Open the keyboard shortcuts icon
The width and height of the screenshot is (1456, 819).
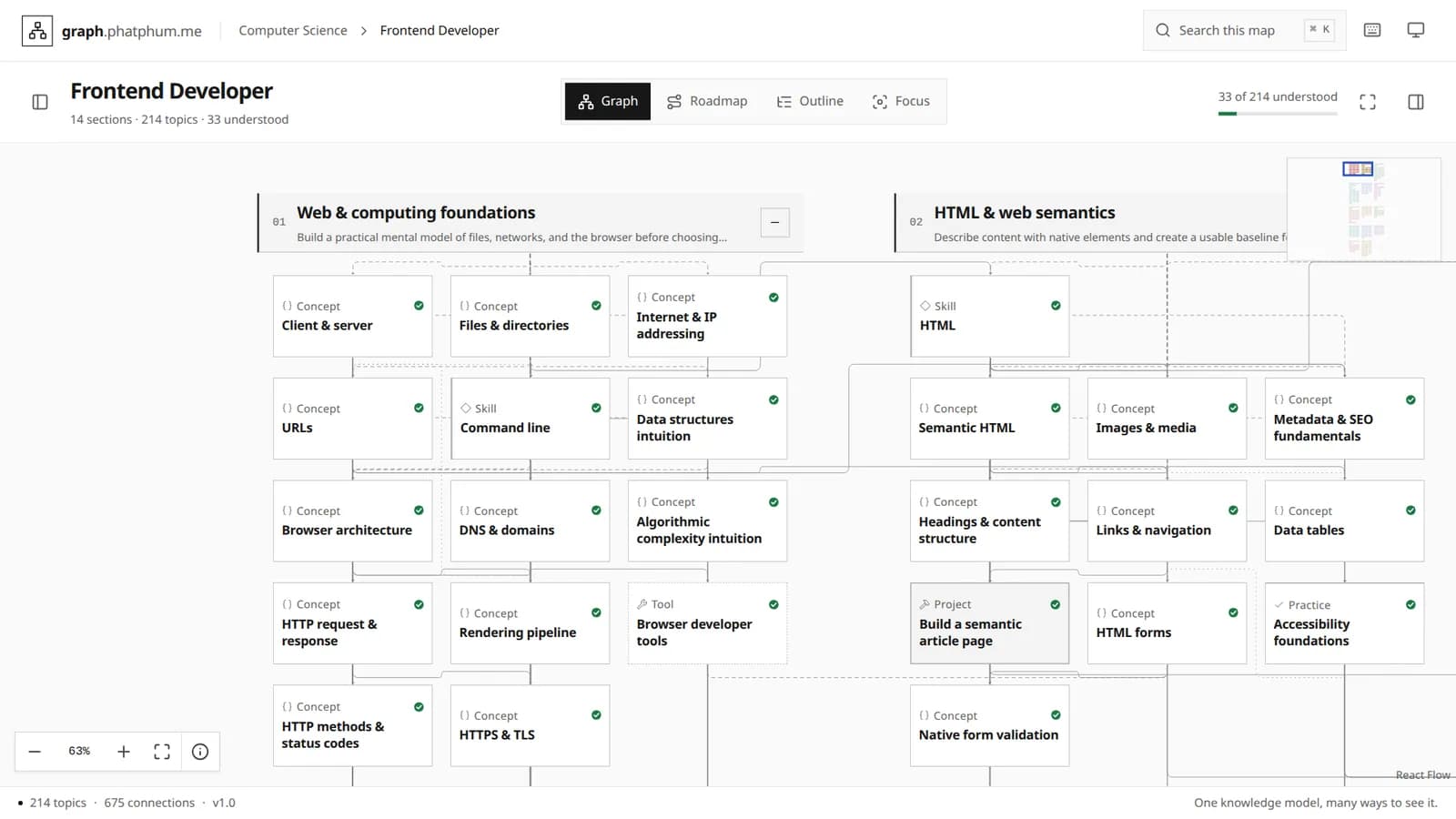1372,30
